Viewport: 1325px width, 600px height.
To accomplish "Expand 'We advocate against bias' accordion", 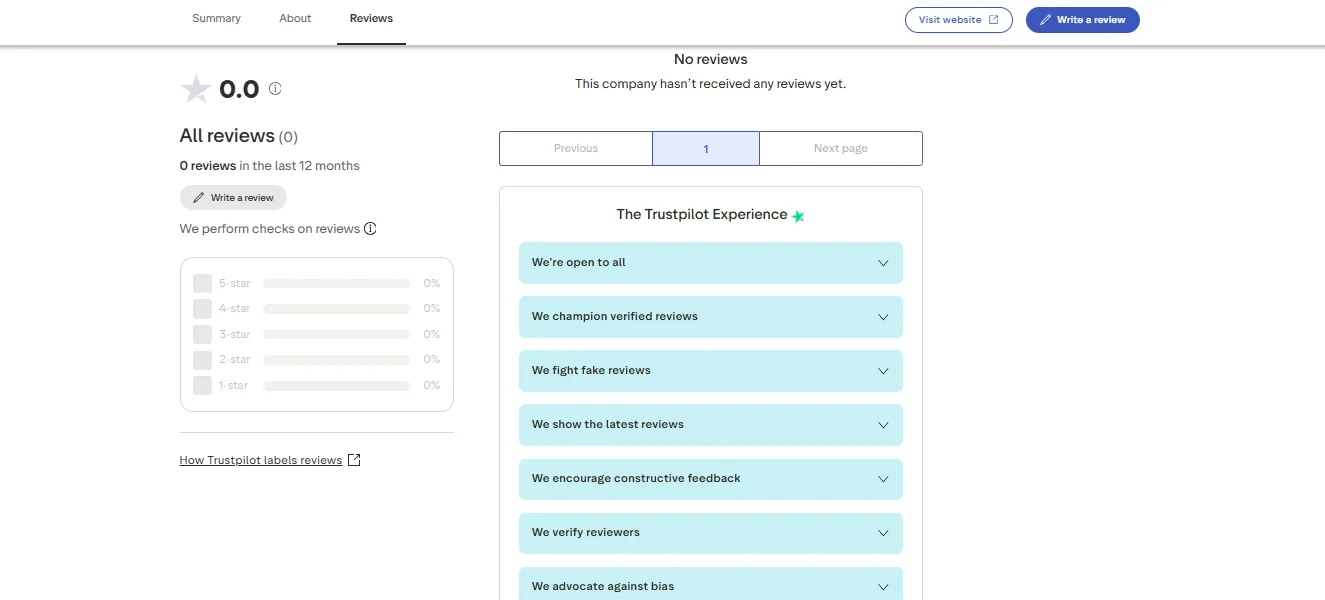I will pos(711,584).
